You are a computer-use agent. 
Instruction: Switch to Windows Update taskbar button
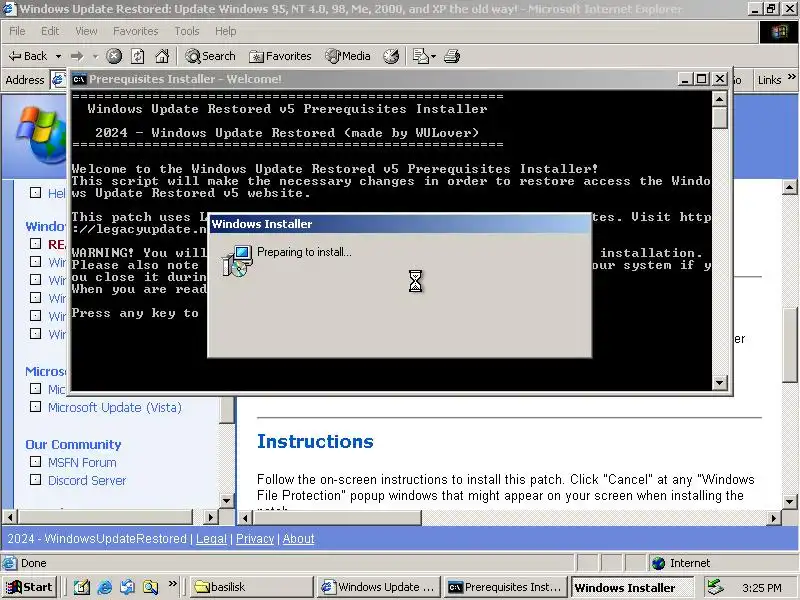tap(379, 587)
